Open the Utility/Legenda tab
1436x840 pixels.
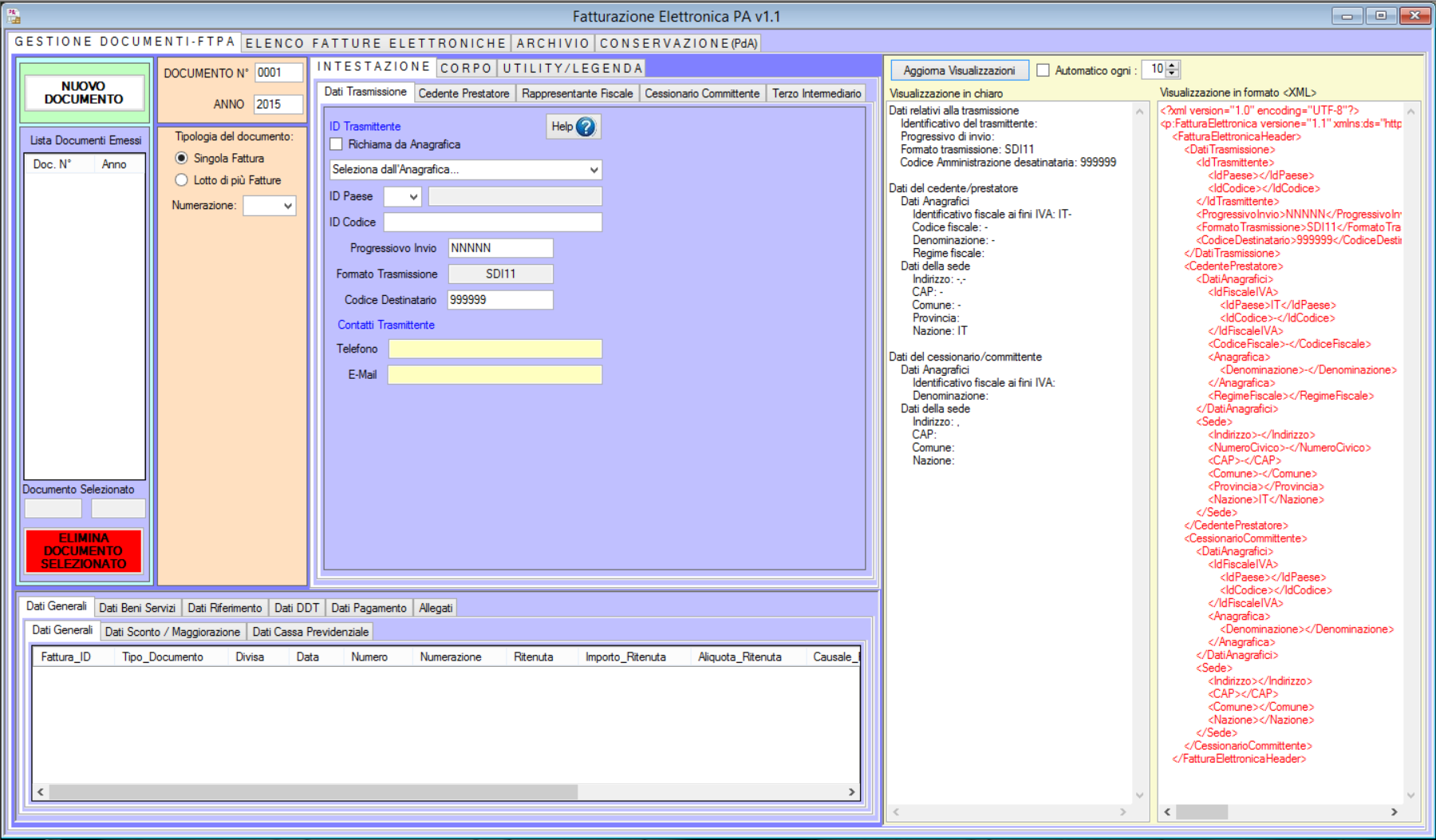click(x=572, y=68)
